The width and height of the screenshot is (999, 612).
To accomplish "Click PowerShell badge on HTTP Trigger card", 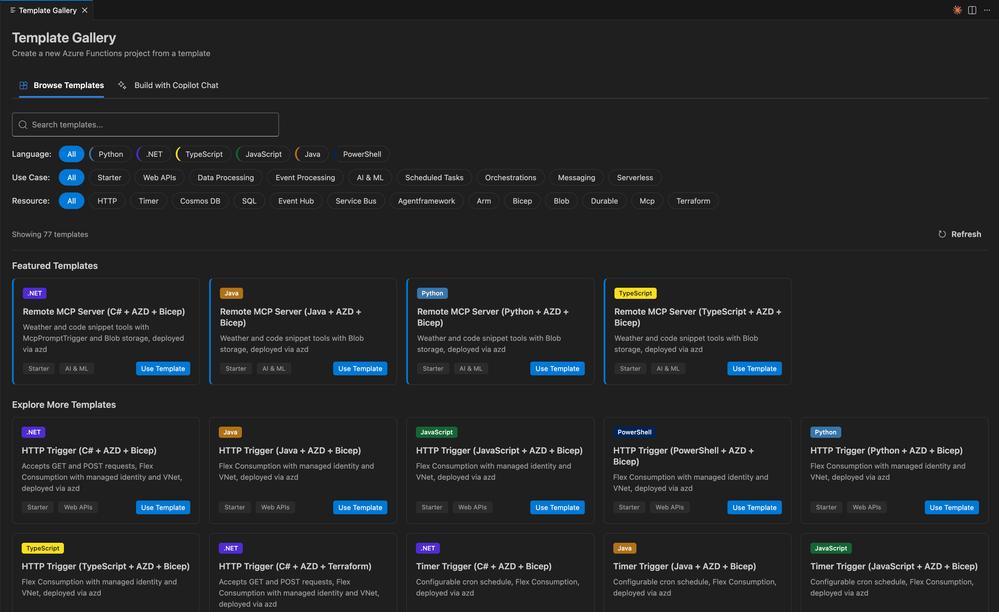I will 634,432.
